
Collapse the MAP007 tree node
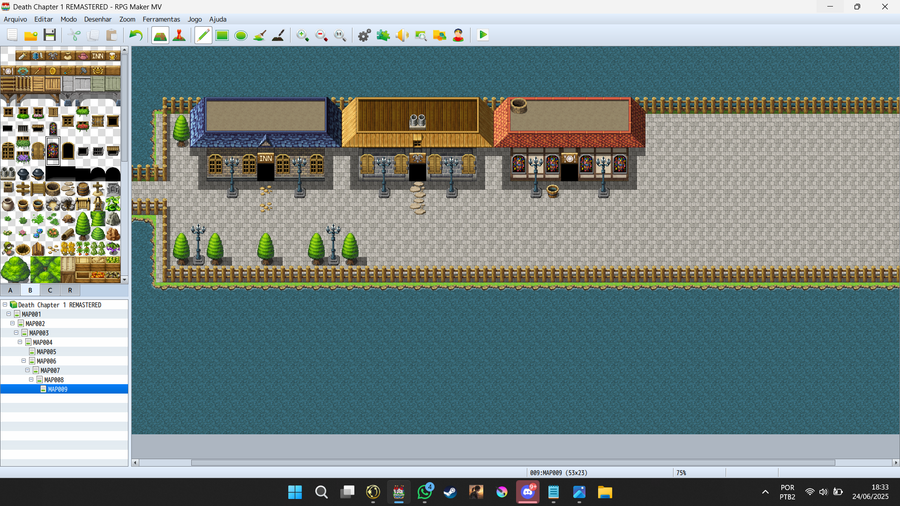27,370
